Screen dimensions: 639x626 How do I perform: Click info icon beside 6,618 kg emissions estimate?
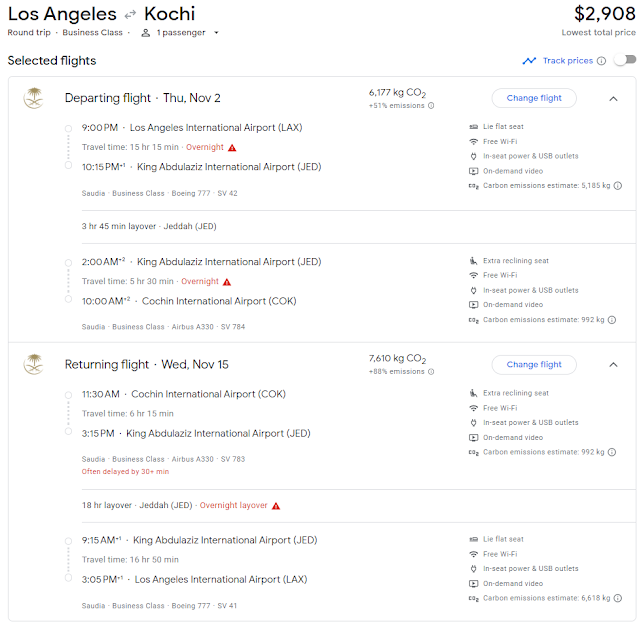617,598
